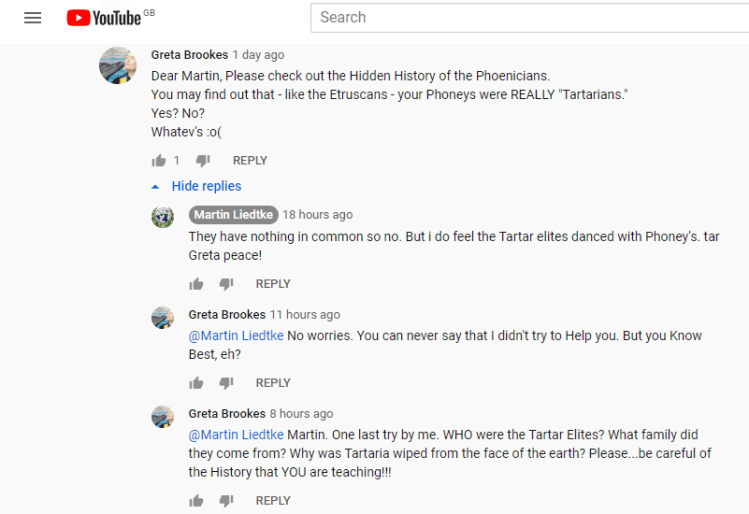This screenshot has height=514, width=749.
Task: Click the '18 hours ago' timestamp
Action: tap(317, 215)
